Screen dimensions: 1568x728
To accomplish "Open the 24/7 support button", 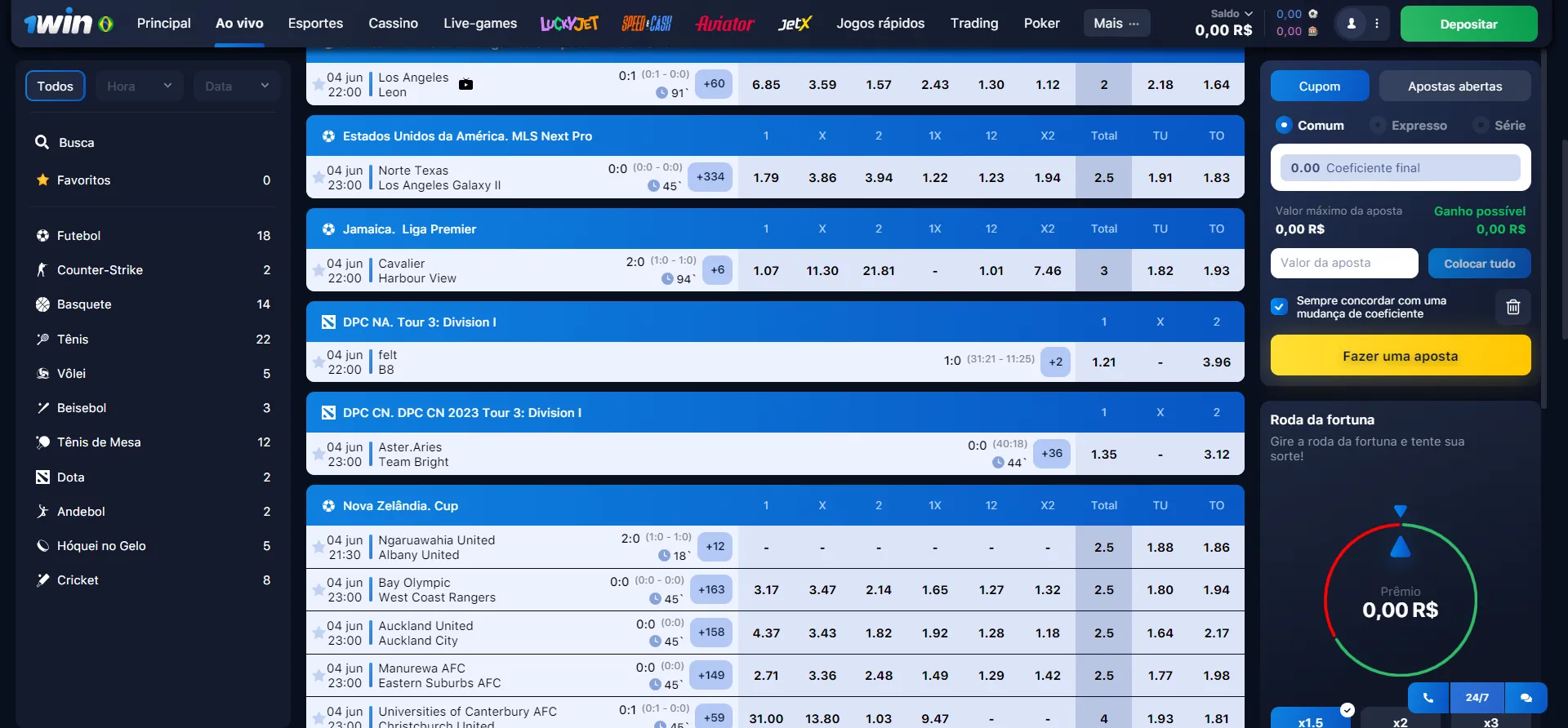I will pos(1477,698).
